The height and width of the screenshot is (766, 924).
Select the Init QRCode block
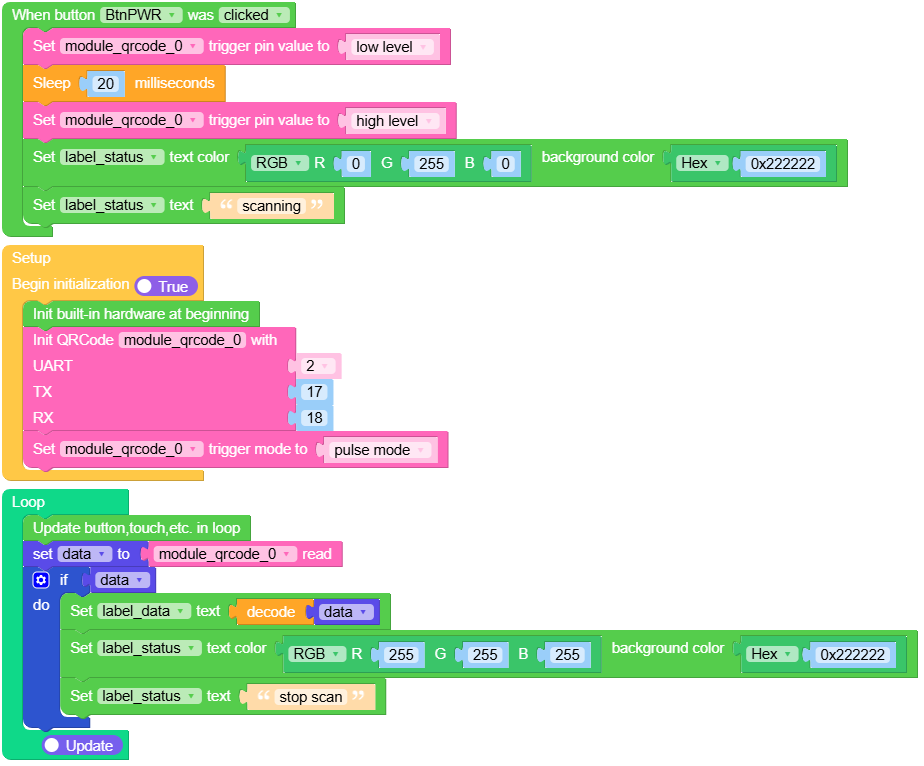tap(159, 379)
